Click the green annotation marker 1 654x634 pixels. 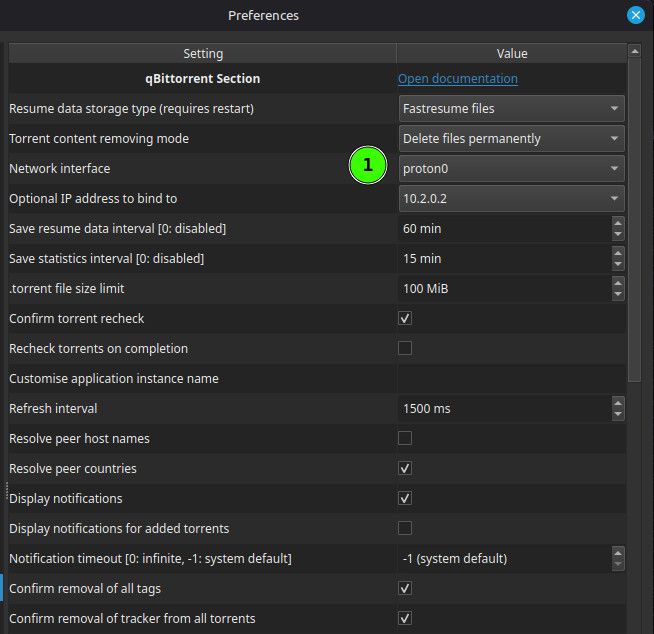click(367, 165)
